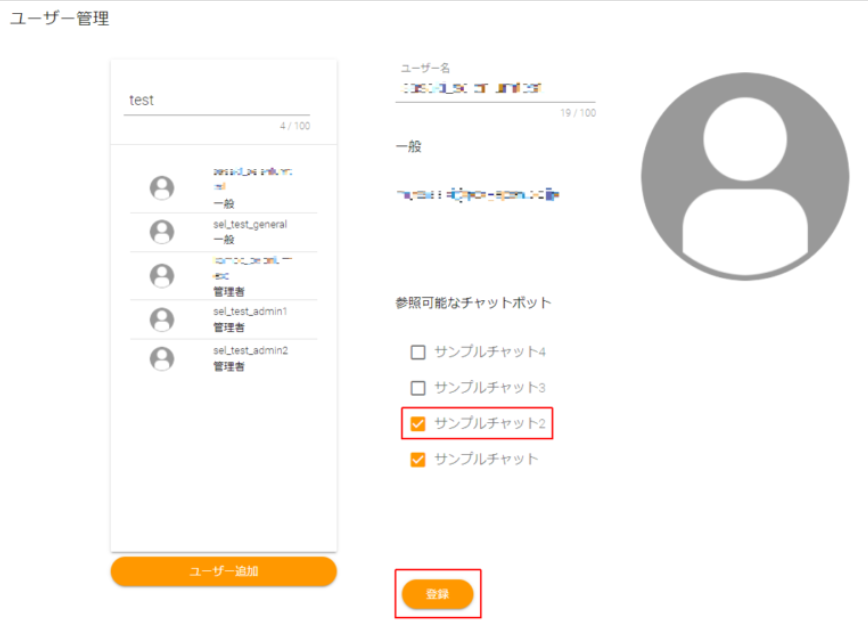Click the 参照可能なチャットボット section label
The image size is (868, 622).
point(473,303)
